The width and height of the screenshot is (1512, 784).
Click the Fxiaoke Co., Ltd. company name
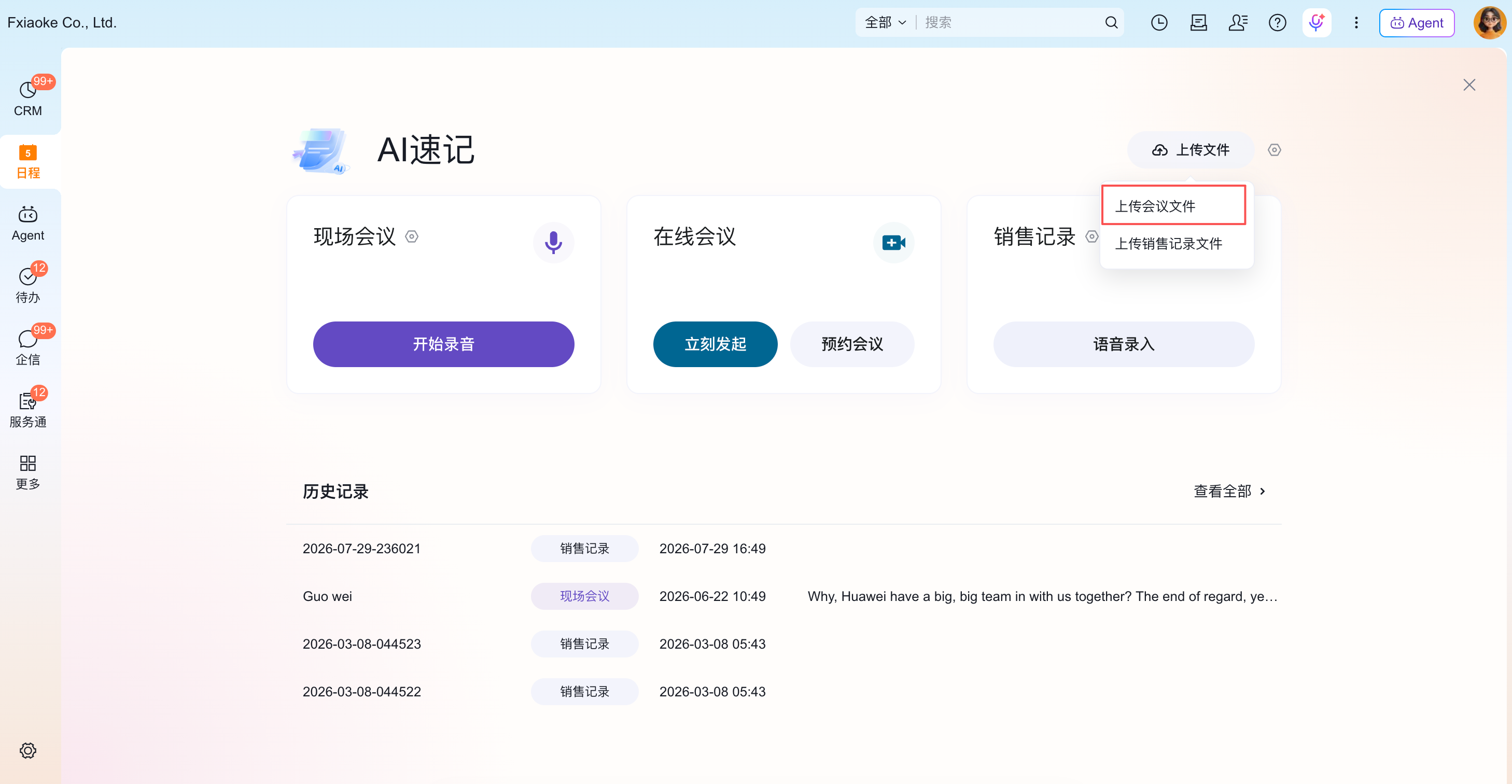click(x=62, y=22)
